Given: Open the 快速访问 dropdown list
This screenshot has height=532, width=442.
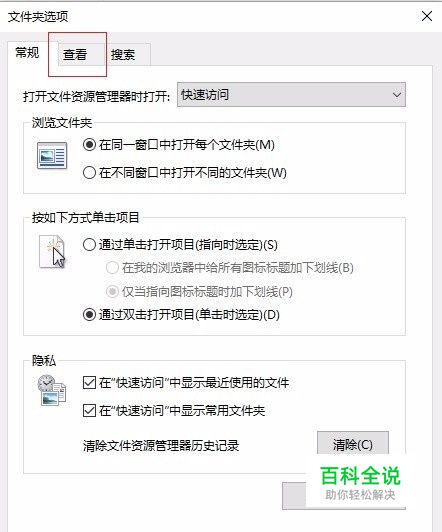Looking at the screenshot, I should 291,95.
